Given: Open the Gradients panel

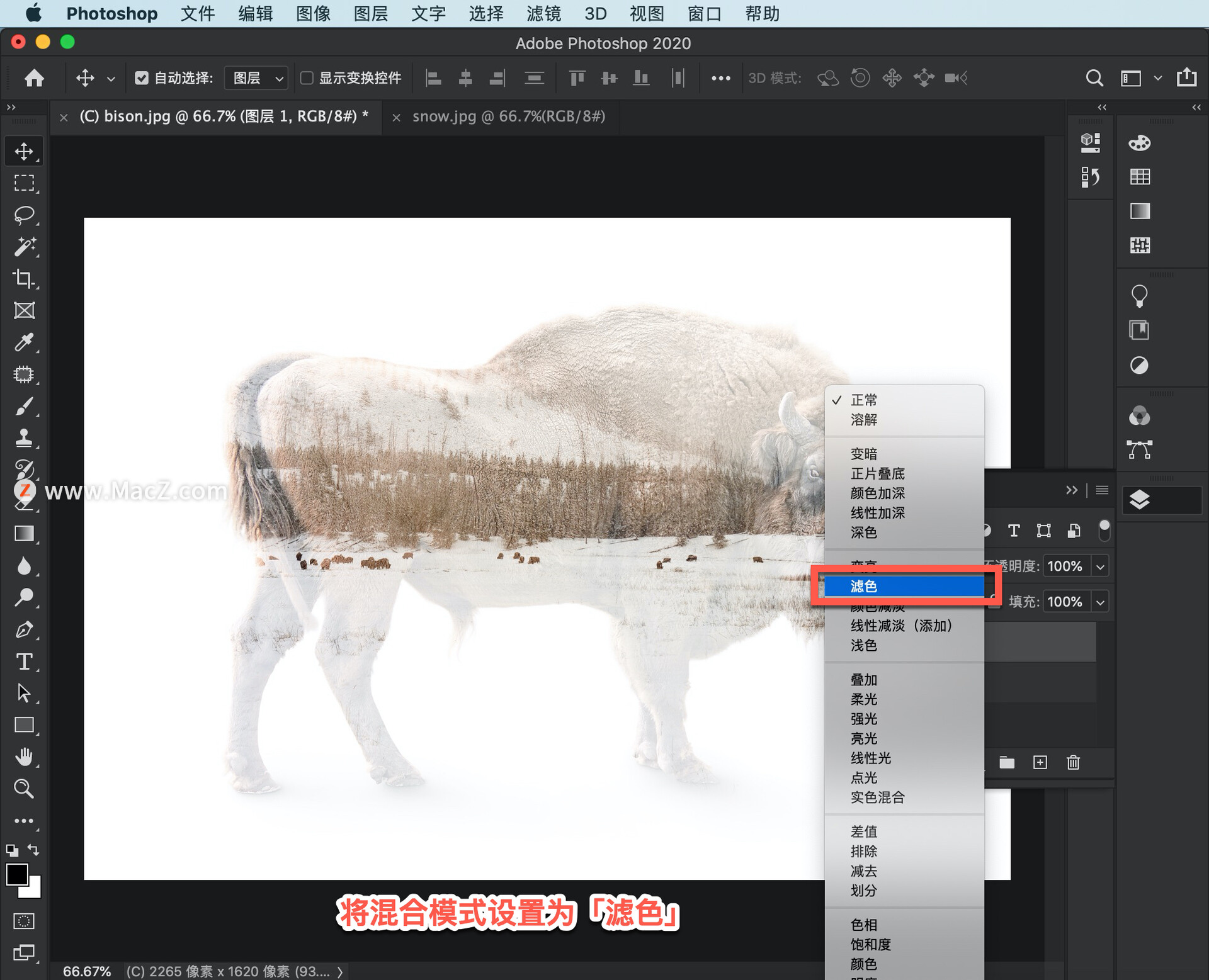Looking at the screenshot, I should pos(1140,211).
